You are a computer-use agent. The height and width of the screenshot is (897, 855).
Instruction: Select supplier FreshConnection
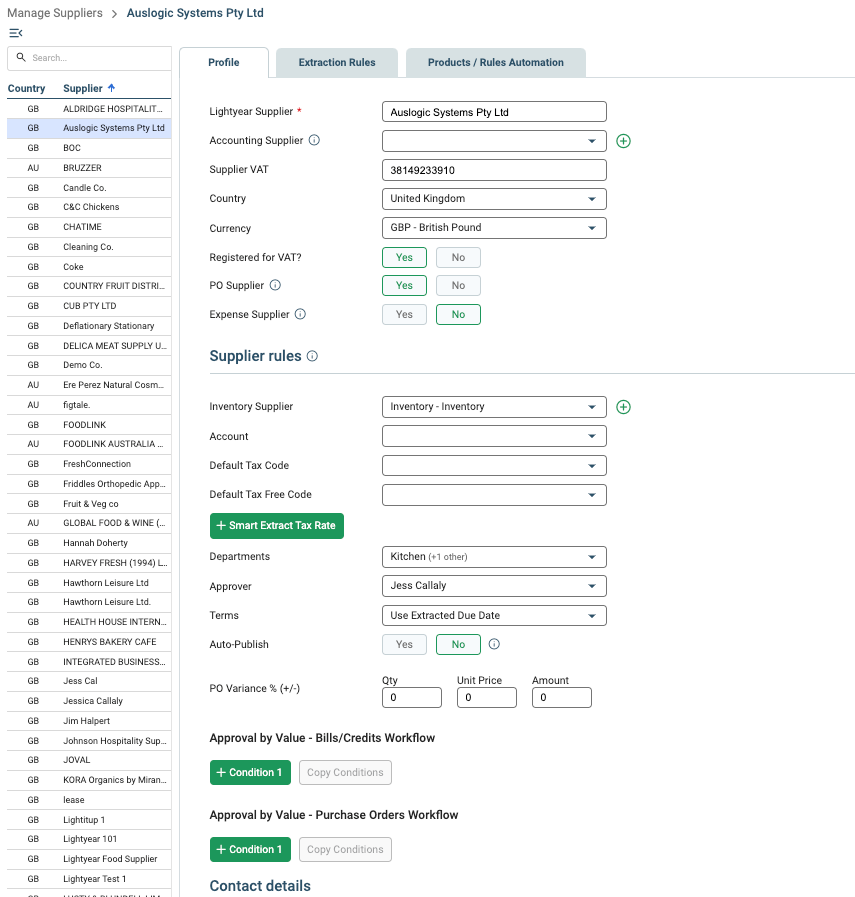tap(89, 464)
